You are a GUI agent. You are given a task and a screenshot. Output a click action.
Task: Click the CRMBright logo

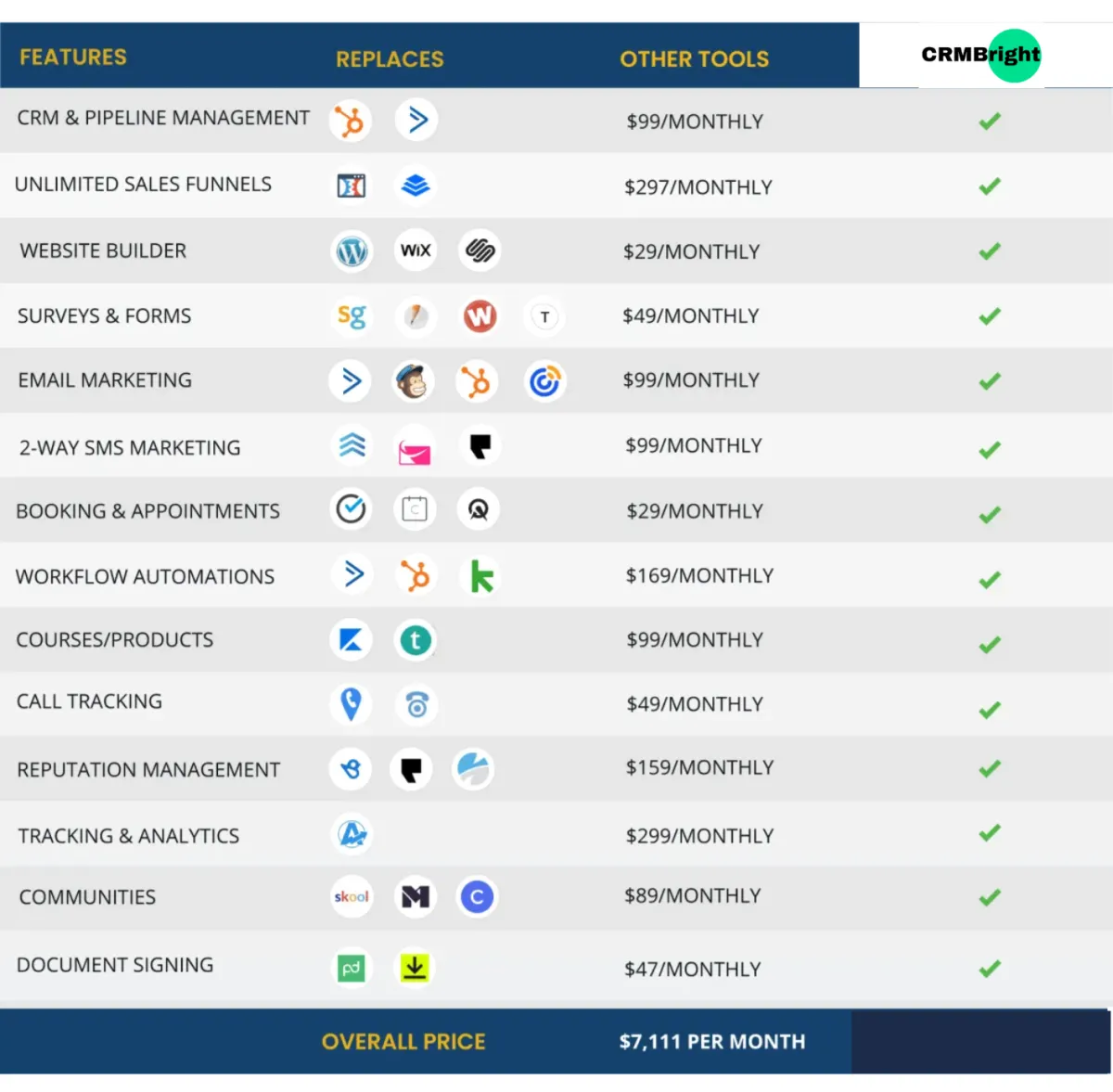click(981, 55)
